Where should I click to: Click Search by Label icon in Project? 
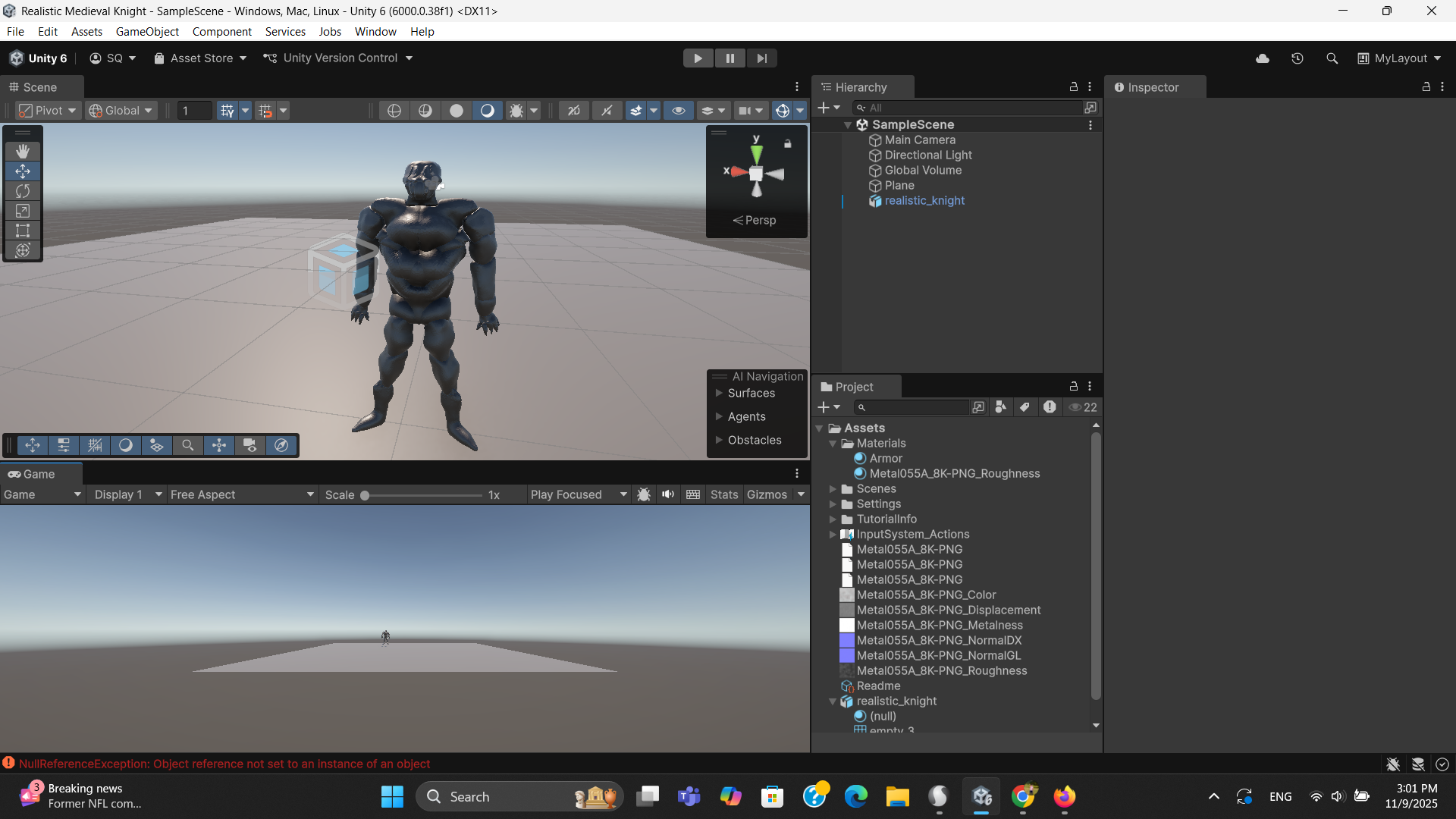(1025, 407)
